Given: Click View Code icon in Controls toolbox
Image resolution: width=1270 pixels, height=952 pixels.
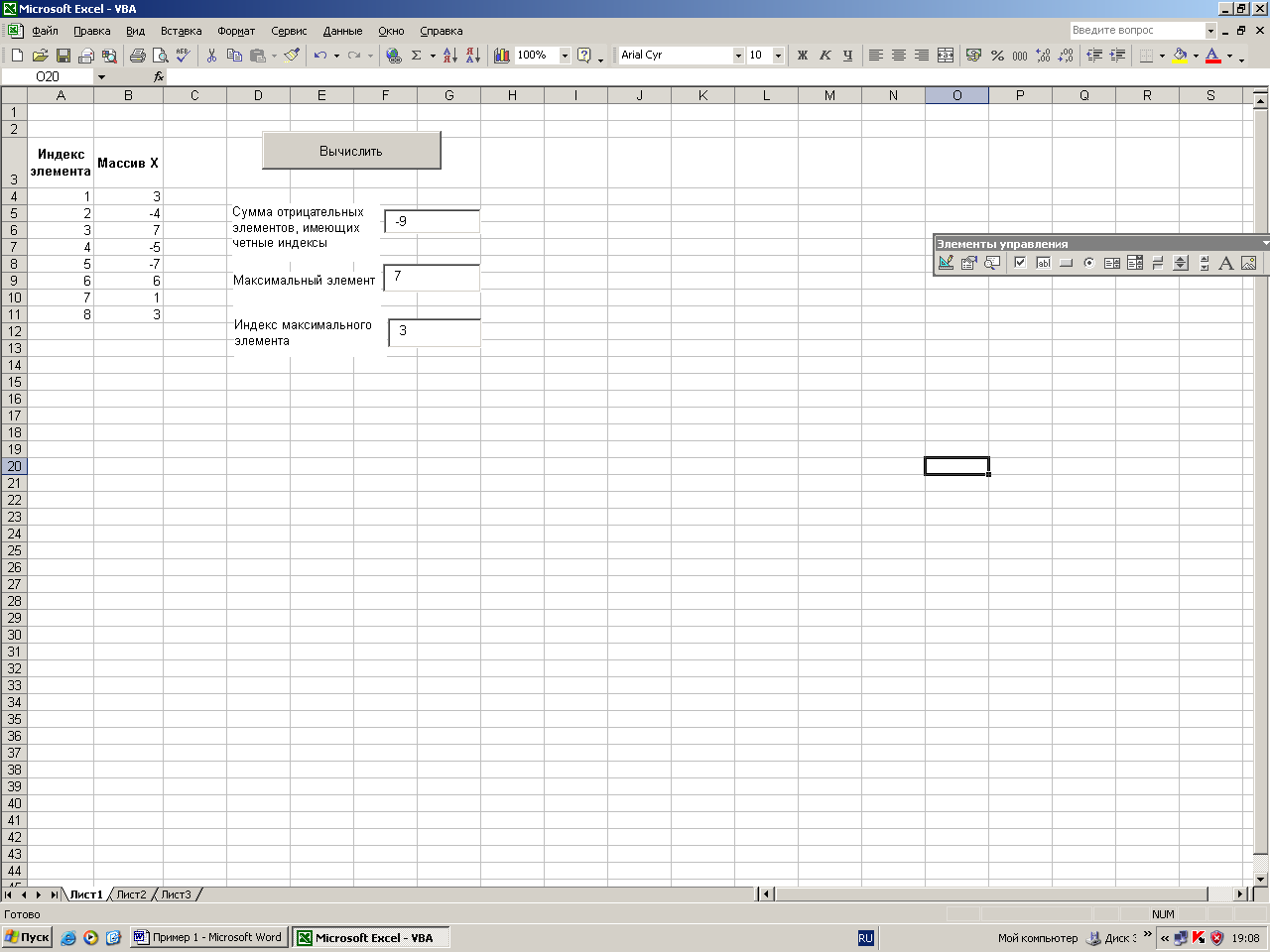Looking at the screenshot, I should (x=991, y=263).
